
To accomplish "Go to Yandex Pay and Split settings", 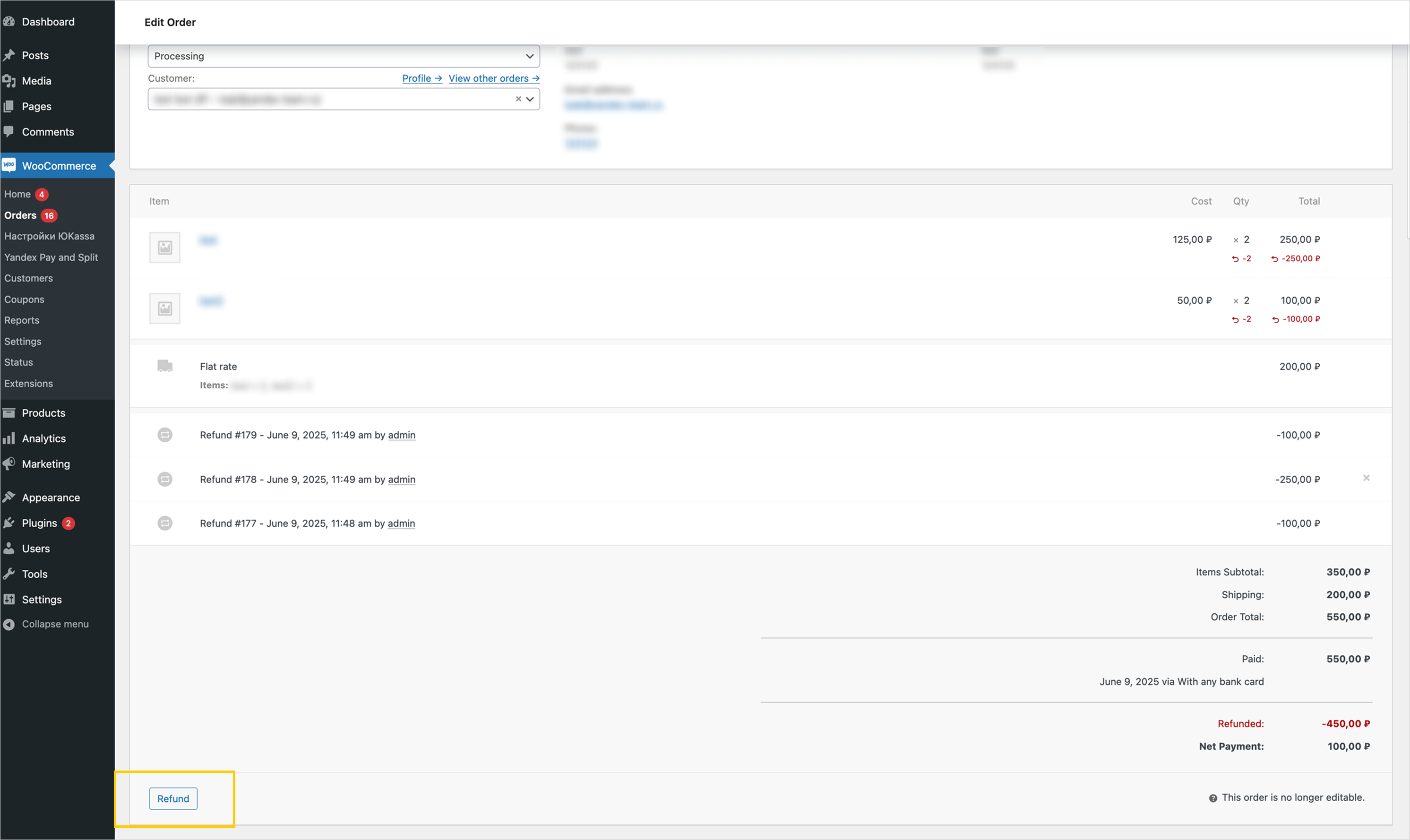I will (51, 257).
